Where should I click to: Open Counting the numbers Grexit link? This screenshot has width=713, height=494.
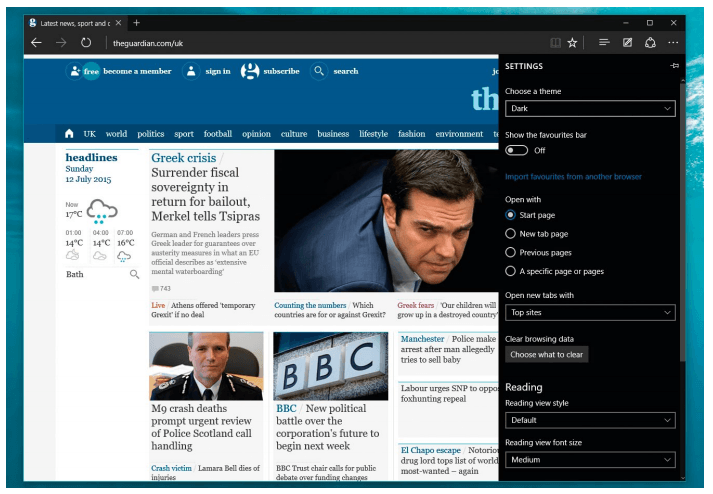point(330,310)
